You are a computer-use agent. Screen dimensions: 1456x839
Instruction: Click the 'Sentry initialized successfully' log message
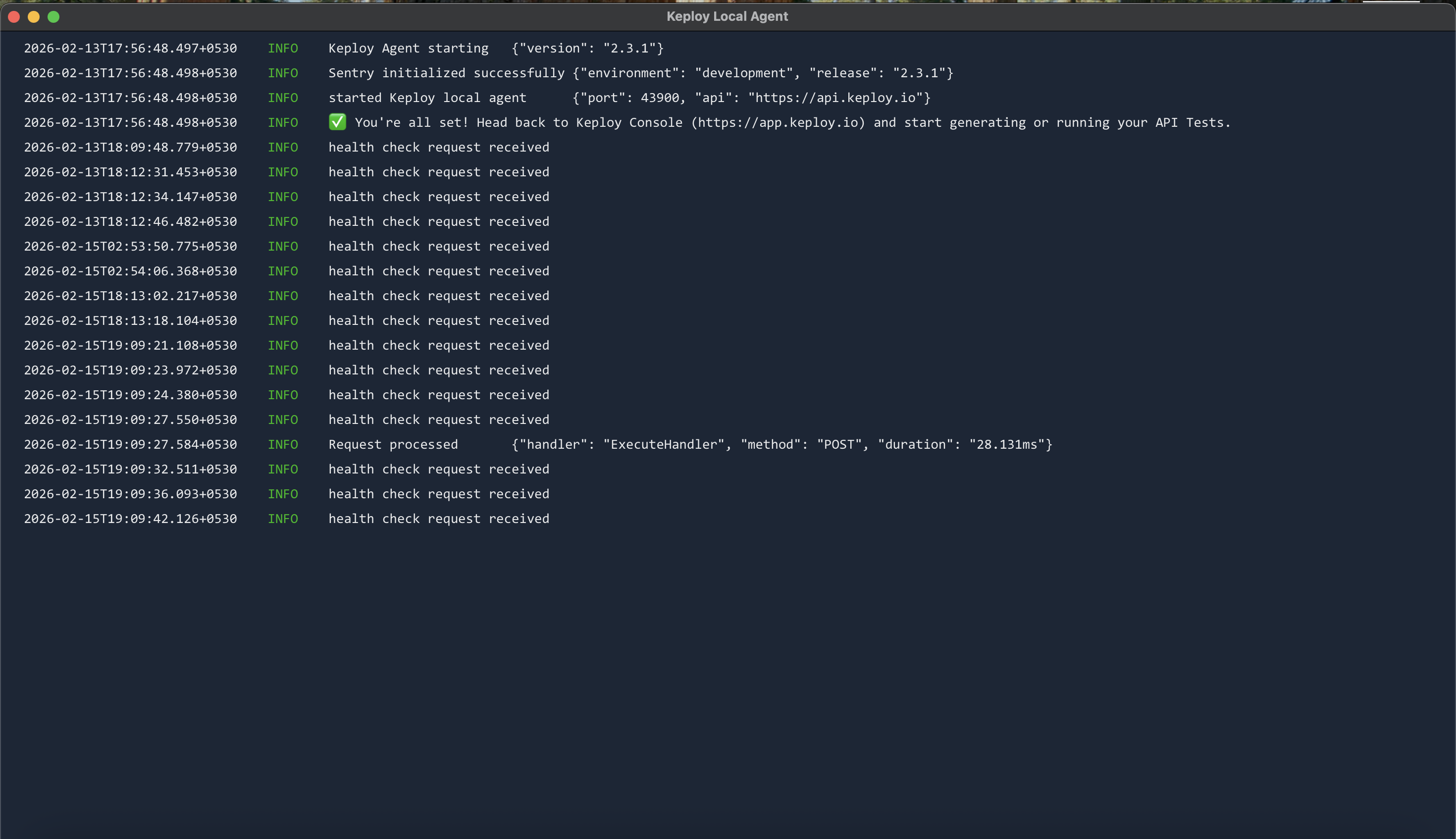pos(446,73)
